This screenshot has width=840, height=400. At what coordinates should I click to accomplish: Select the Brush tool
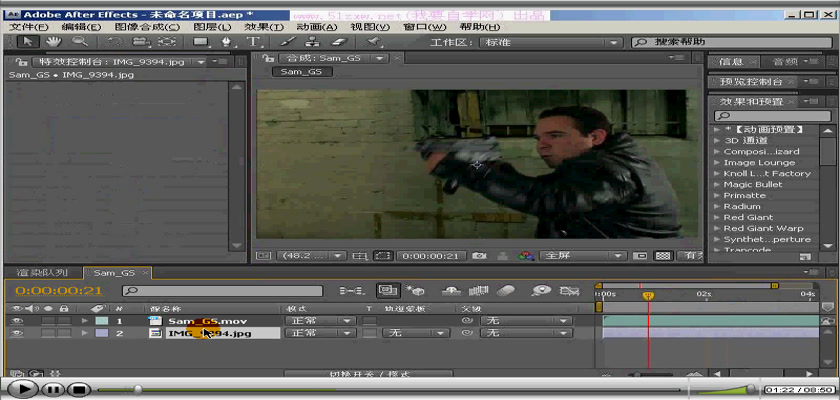click(x=287, y=42)
